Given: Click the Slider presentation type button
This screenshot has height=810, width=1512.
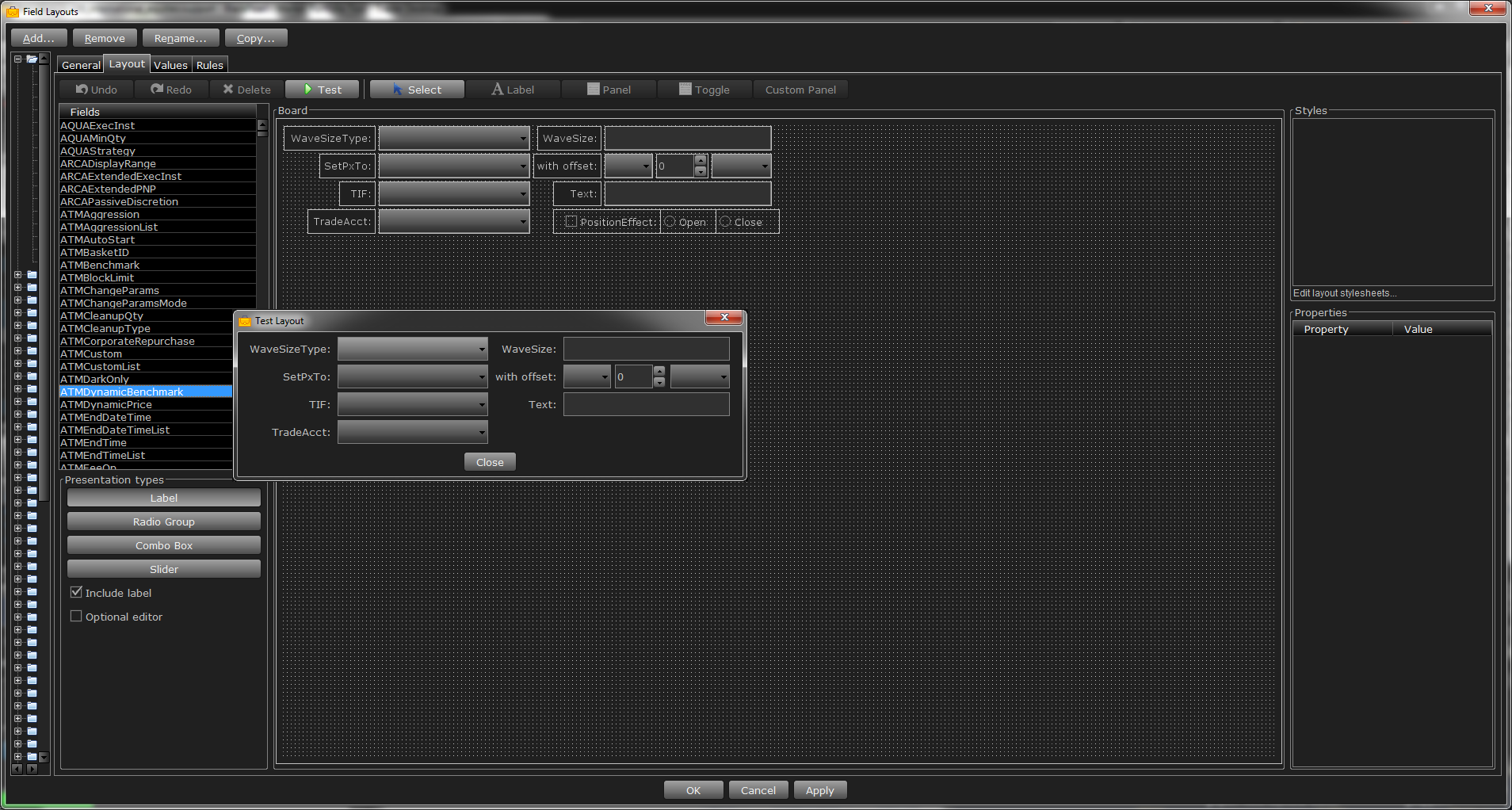Looking at the screenshot, I should coord(164,569).
